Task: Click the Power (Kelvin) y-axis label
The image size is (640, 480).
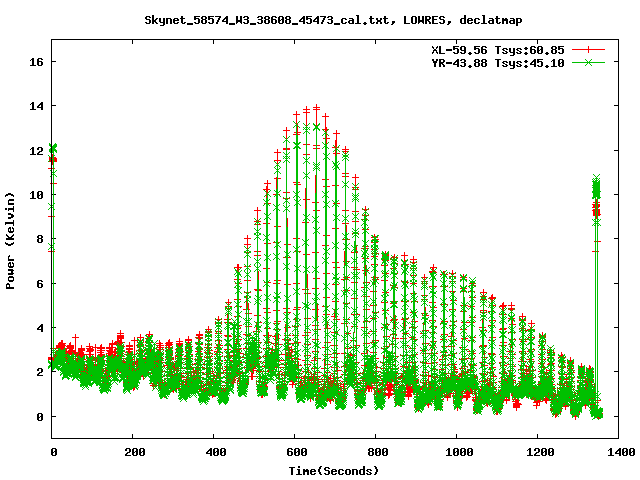Action: click(x=10, y=241)
